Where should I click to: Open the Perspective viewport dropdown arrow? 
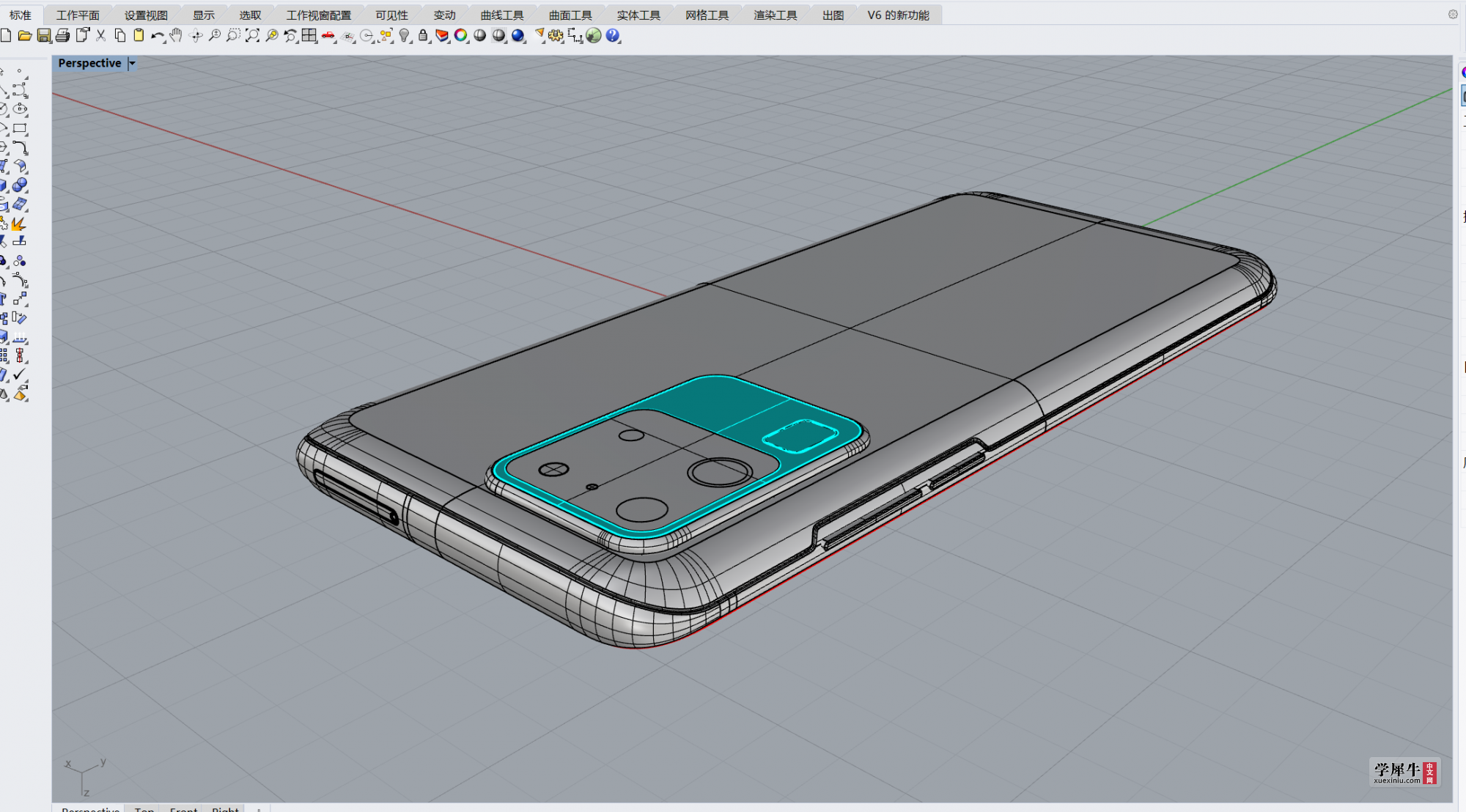[132, 63]
